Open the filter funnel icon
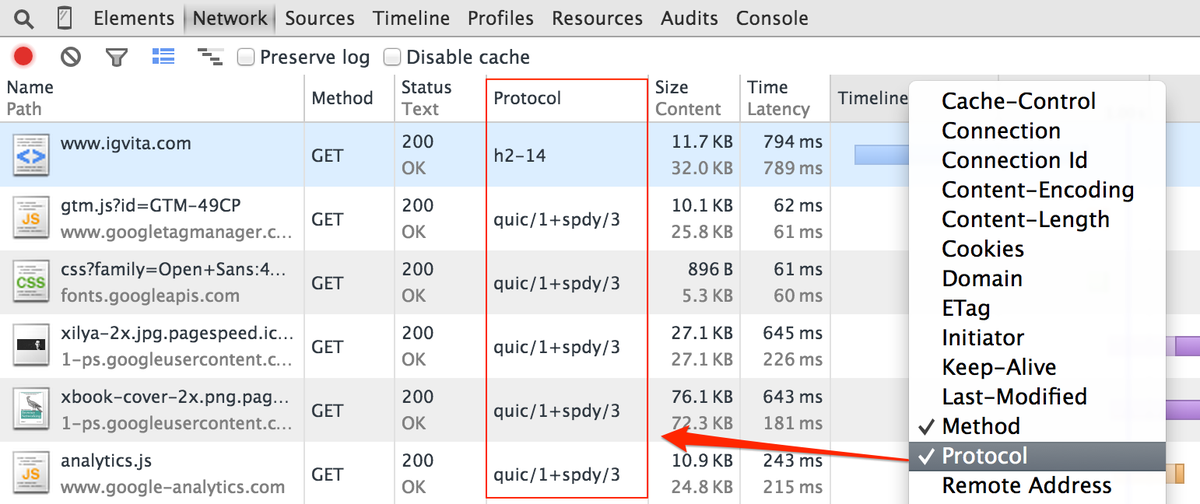1200x504 pixels. [117, 57]
